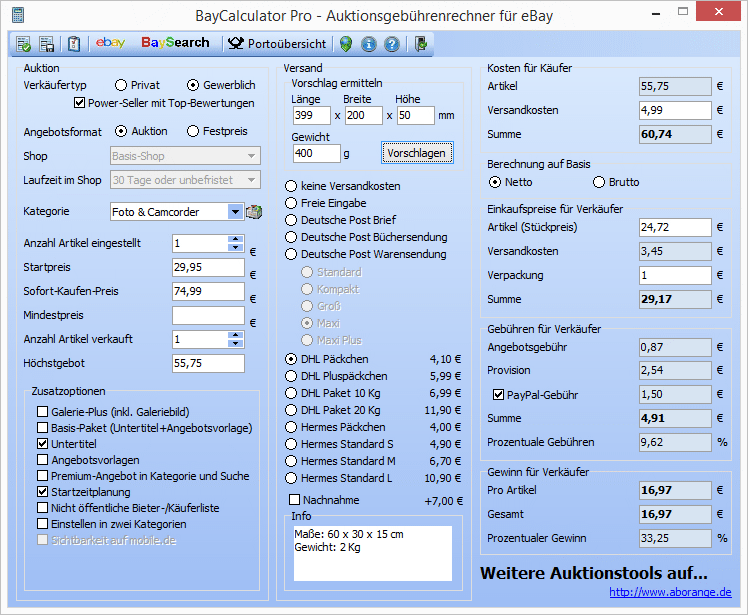Click the empty Mindestpreis field
The width and height of the screenshot is (748, 615).
point(208,315)
